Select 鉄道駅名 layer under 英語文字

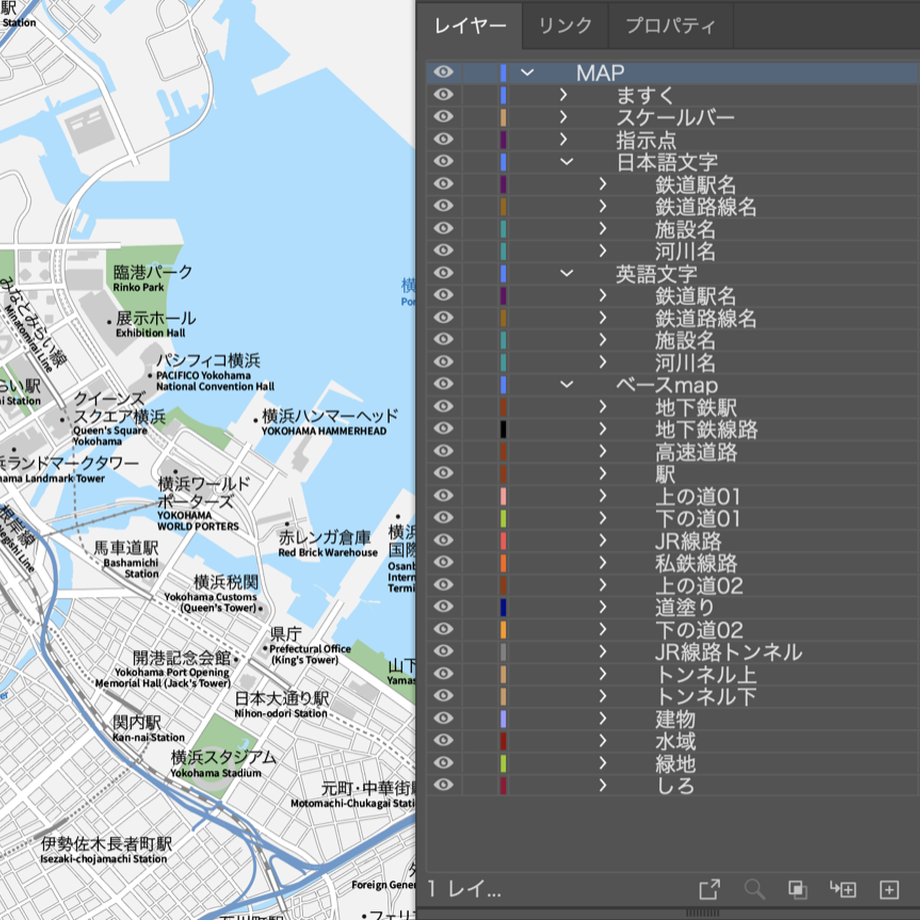(695, 296)
